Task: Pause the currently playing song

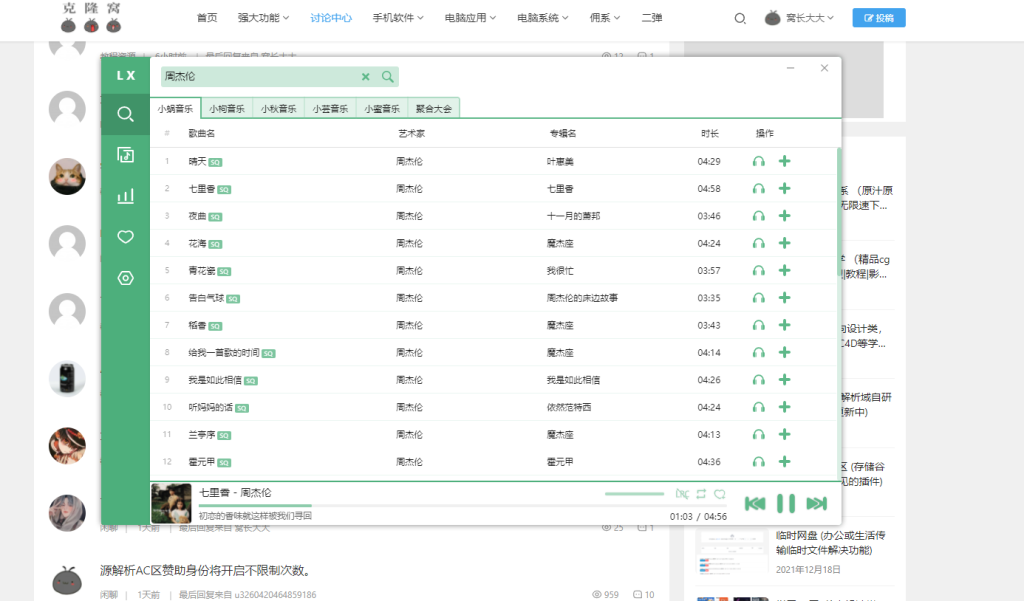Action: click(x=786, y=504)
